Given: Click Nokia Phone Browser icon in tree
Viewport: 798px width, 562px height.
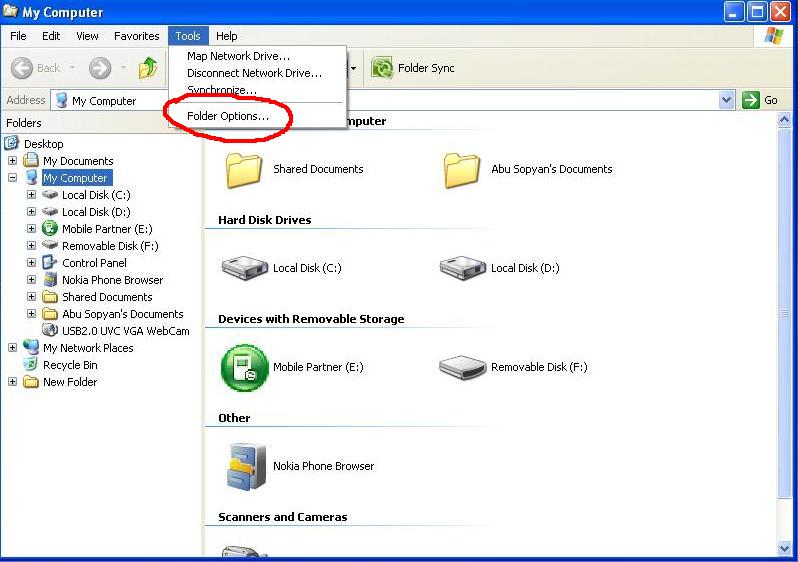Looking at the screenshot, I should [50, 279].
